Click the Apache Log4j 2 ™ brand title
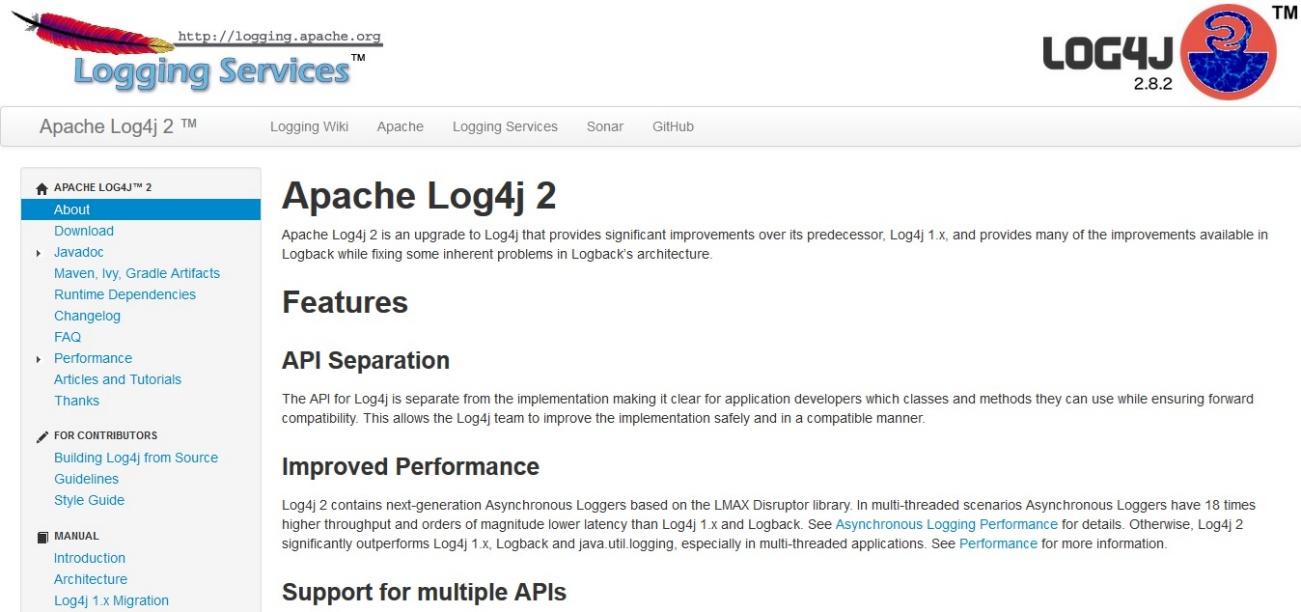This screenshot has width=1301, height=612. coord(118,126)
